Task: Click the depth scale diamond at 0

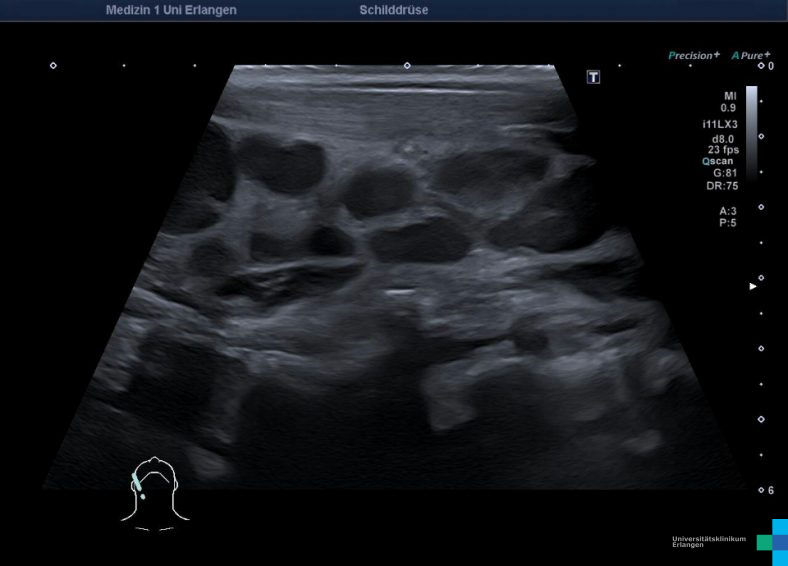Action: pyautogui.click(x=761, y=66)
